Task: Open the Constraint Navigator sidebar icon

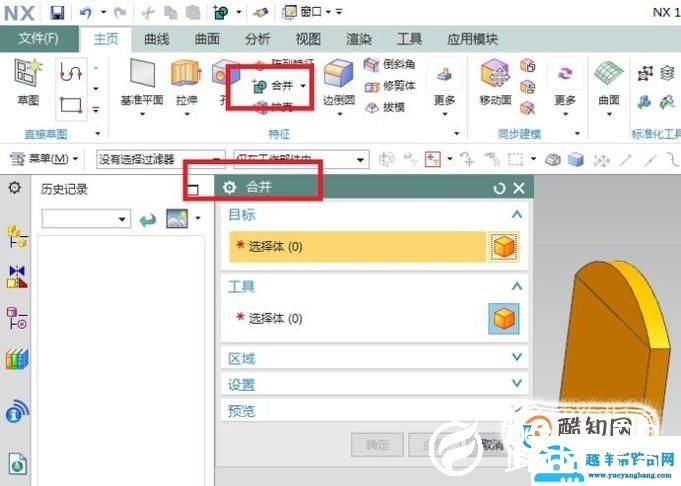Action: 17,277
